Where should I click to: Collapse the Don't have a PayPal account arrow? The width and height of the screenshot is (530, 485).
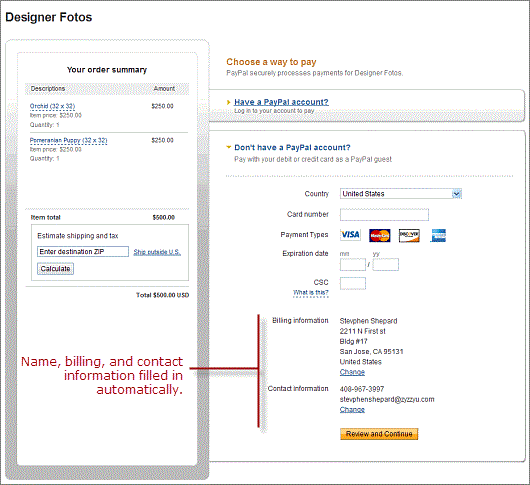pos(228,147)
